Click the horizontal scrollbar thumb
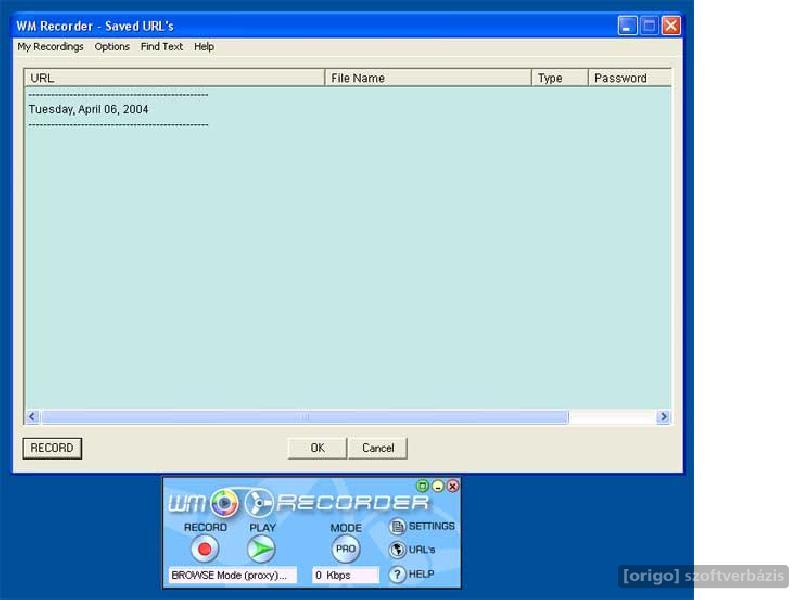The image size is (800, 600). [305, 417]
